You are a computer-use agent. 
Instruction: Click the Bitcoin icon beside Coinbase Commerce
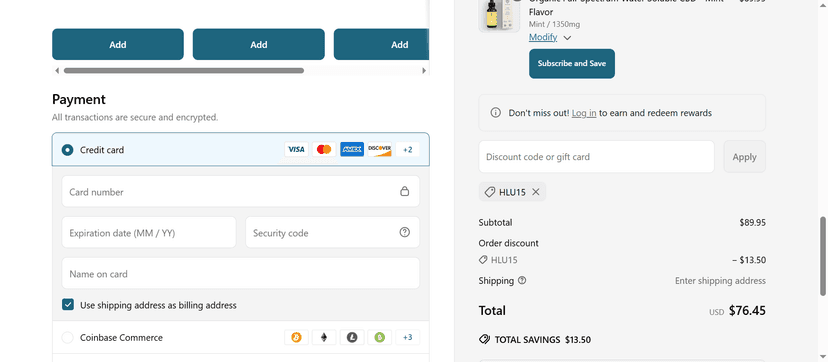coord(296,337)
